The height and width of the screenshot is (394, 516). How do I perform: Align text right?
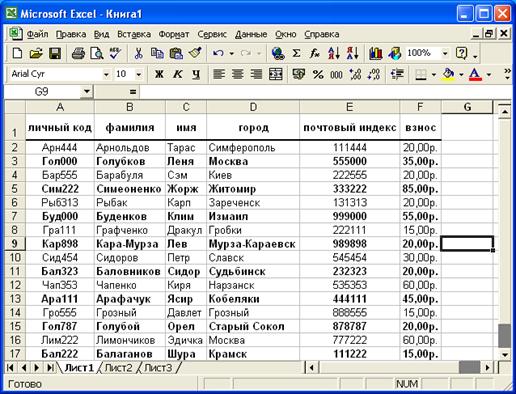click(x=256, y=74)
